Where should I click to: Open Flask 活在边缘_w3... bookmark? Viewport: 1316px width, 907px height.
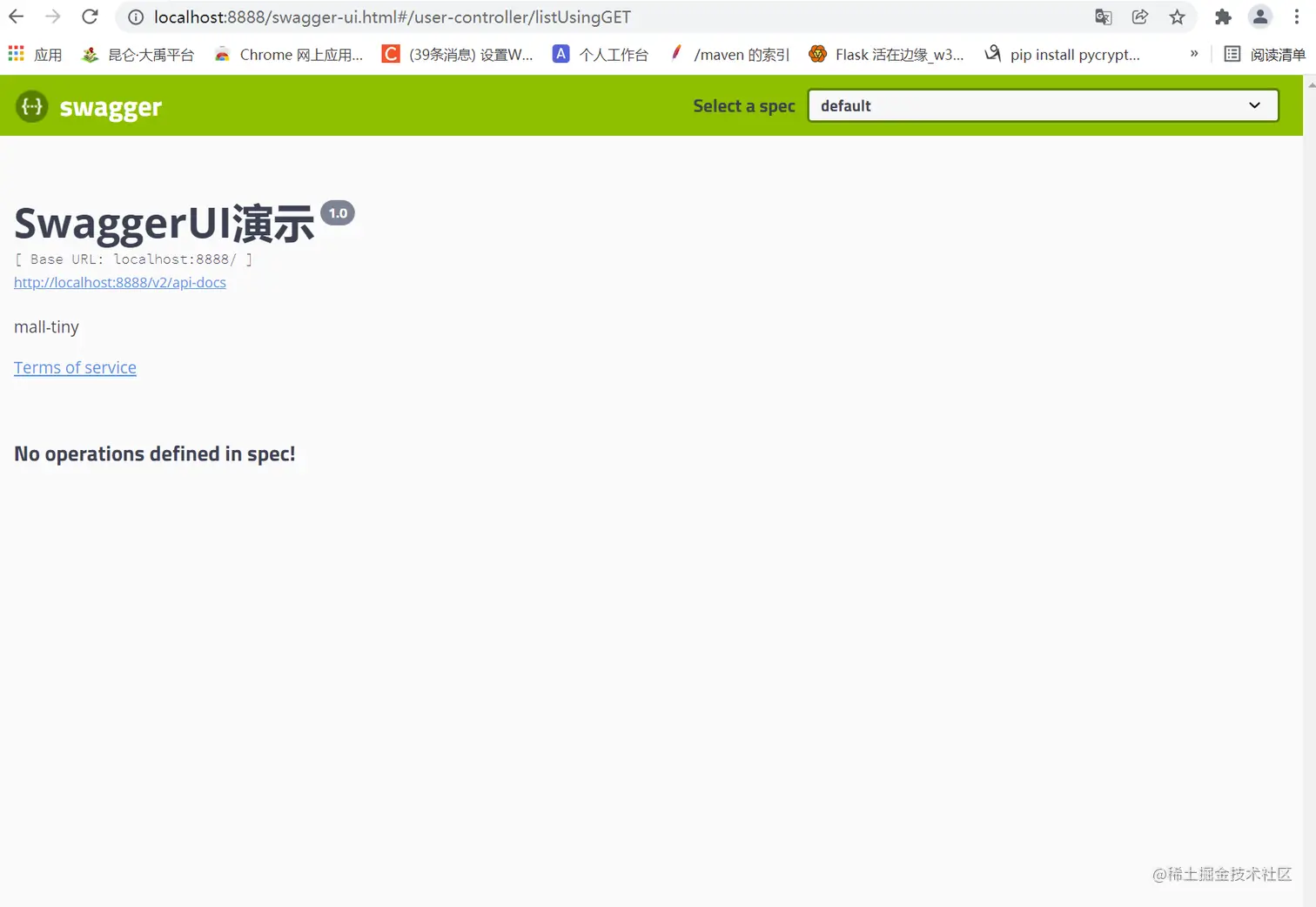886,55
